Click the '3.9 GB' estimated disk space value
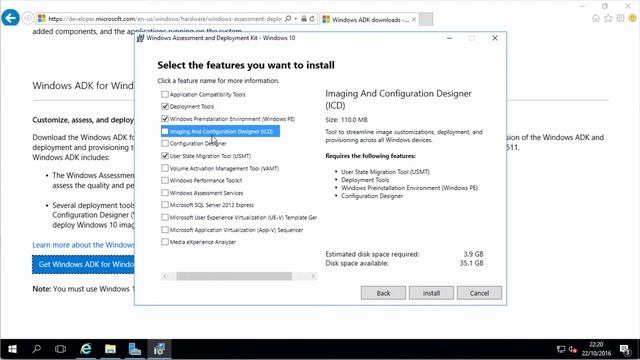The image size is (640, 360). tap(473, 254)
